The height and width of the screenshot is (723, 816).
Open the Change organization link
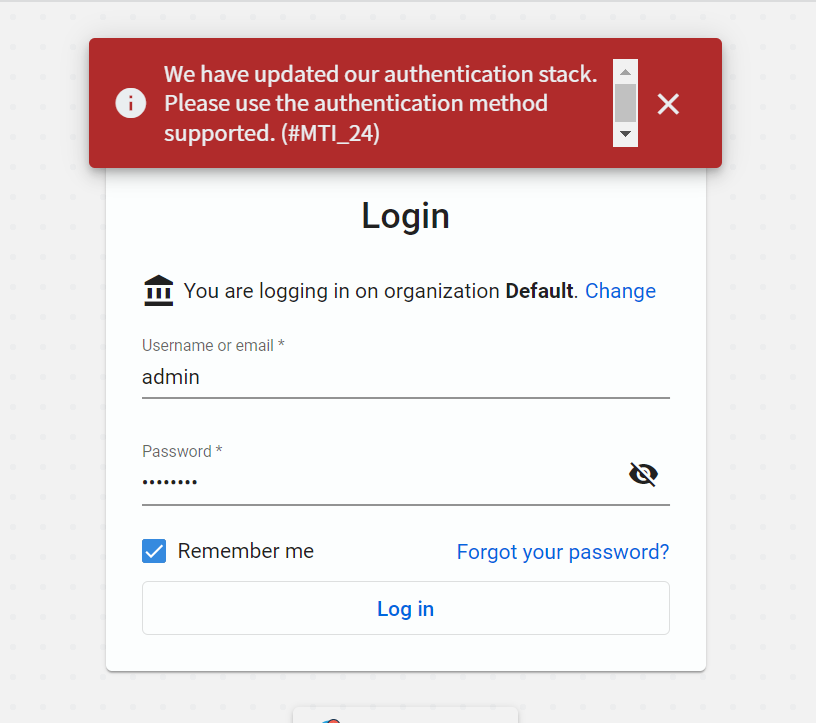620,291
